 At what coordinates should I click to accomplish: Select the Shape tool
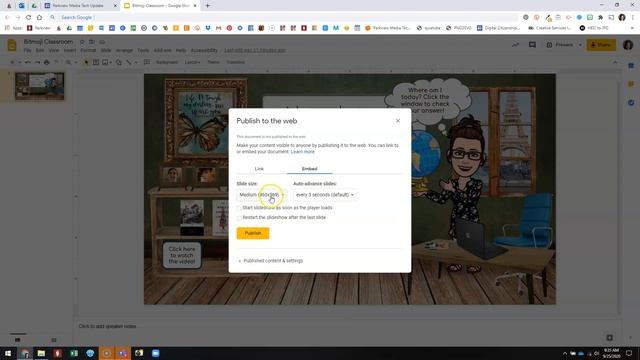[x=119, y=62]
